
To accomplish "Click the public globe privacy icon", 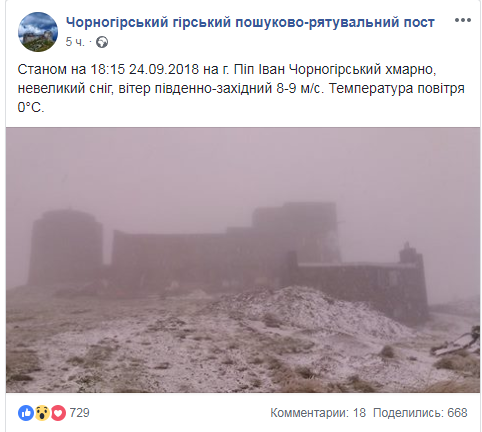I will (102, 42).
